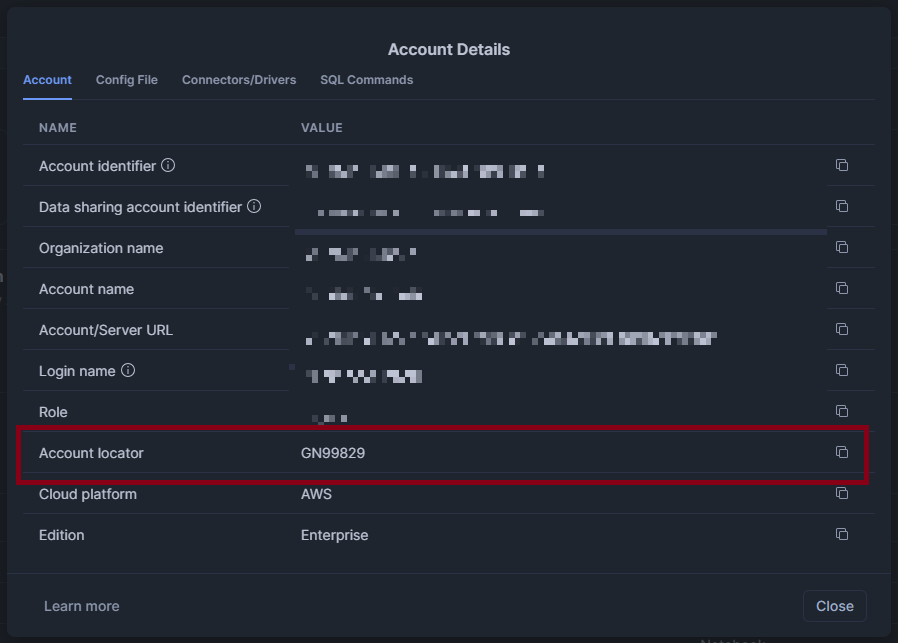Open the Learn more link

(x=81, y=606)
